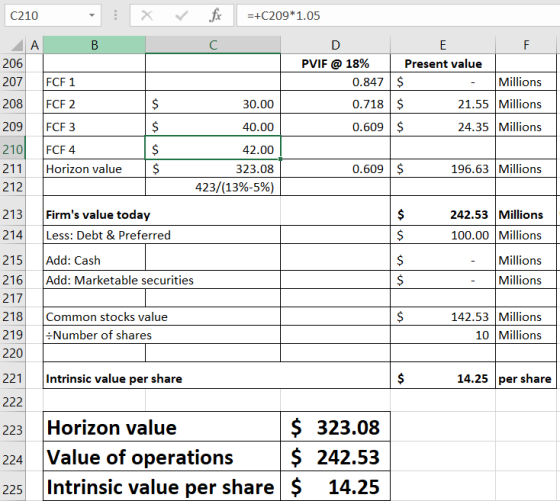Select the 'Add: Marketable securities' cell
The height and width of the screenshot is (501, 560).
pos(162,280)
